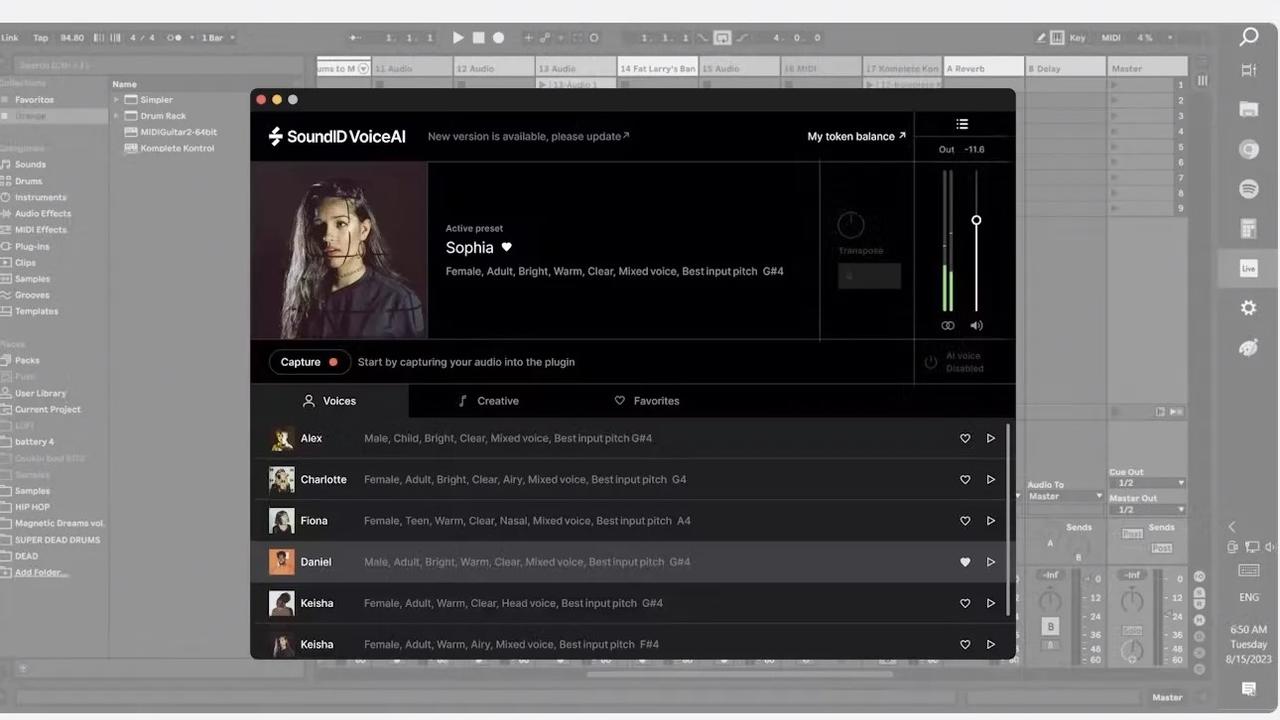
Task: Preview the Fiona voice with its play icon
Action: (991, 520)
